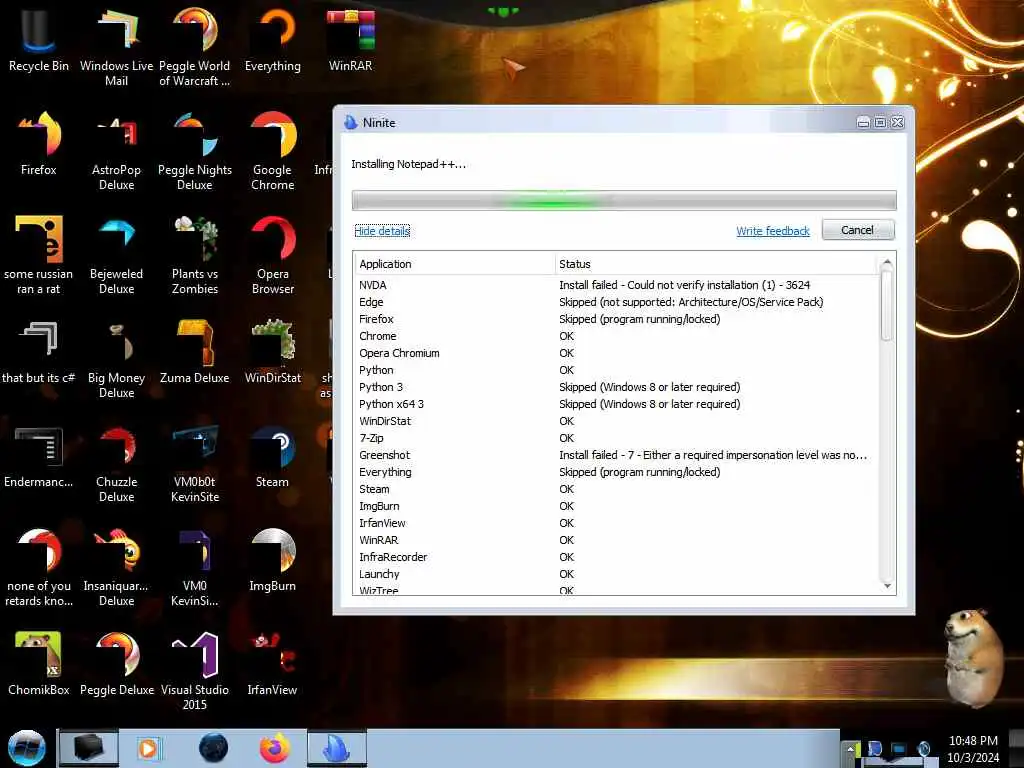This screenshot has width=1024, height=768.
Task: Select 'that but its c#' desktop icon
Action: pos(39,352)
